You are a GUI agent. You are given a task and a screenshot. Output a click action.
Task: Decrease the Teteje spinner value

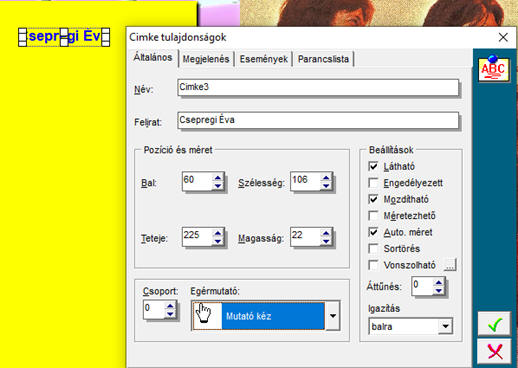(x=218, y=241)
